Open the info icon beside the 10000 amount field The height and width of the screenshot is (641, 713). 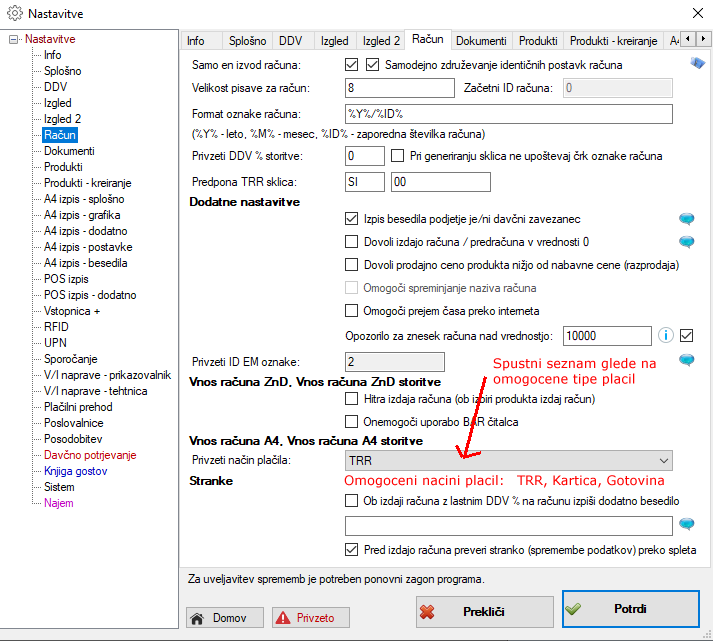point(665,335)
